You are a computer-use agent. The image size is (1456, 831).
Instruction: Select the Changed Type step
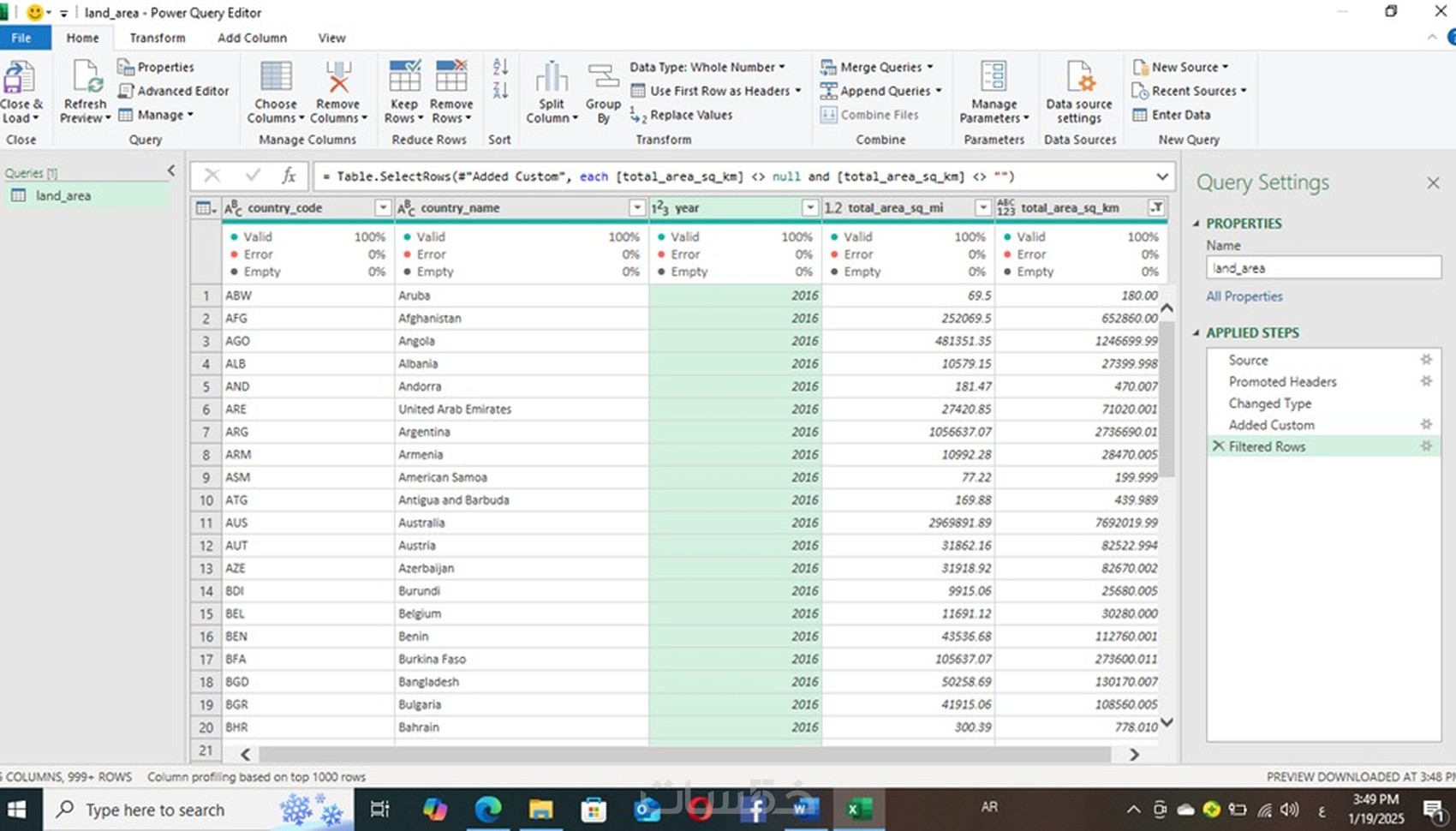(x=1270, y=403)
